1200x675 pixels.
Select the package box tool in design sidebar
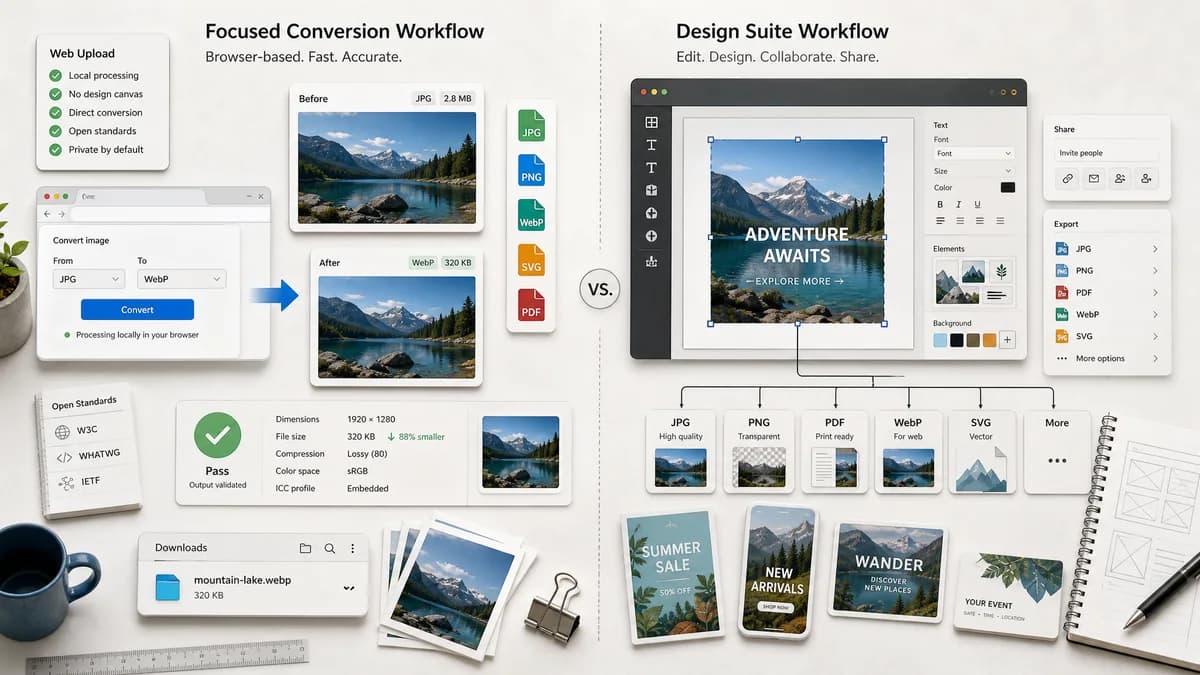click(652, 190)
